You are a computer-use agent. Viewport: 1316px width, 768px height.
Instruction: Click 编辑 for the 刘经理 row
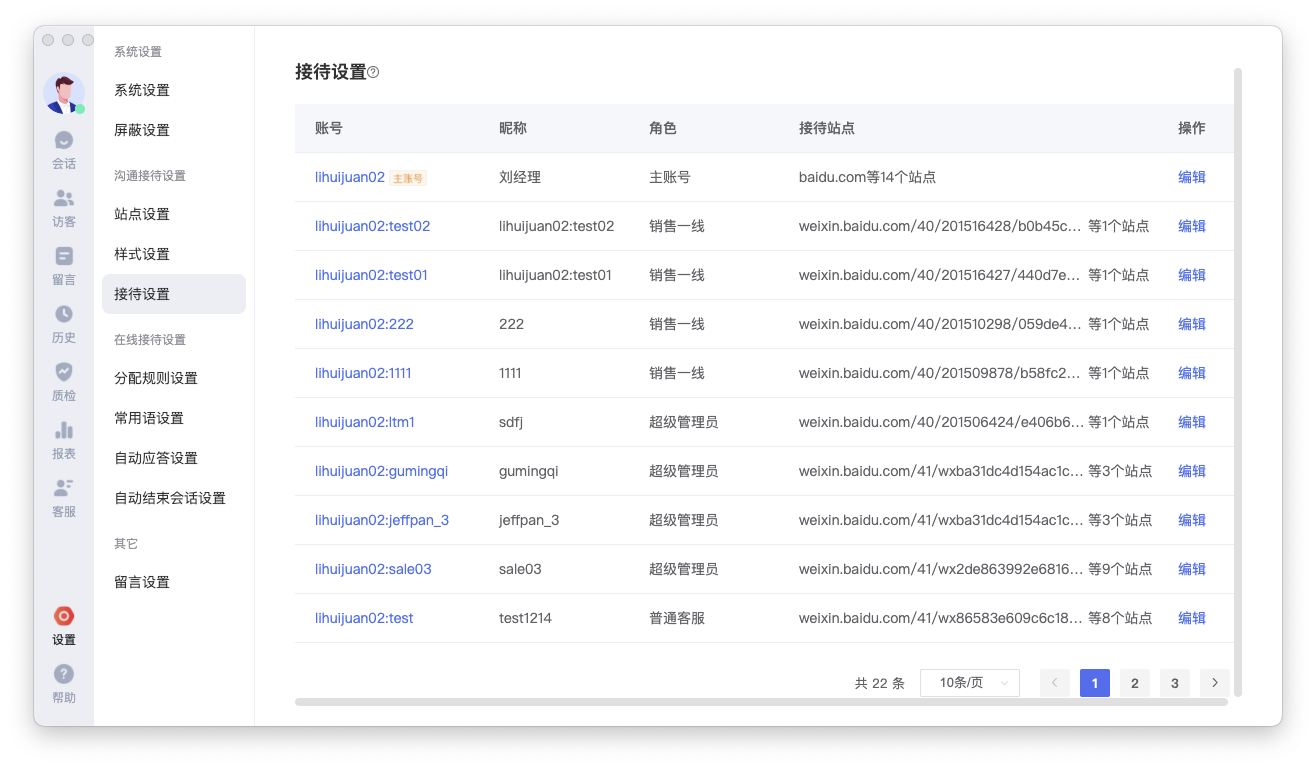point(1192,177)
